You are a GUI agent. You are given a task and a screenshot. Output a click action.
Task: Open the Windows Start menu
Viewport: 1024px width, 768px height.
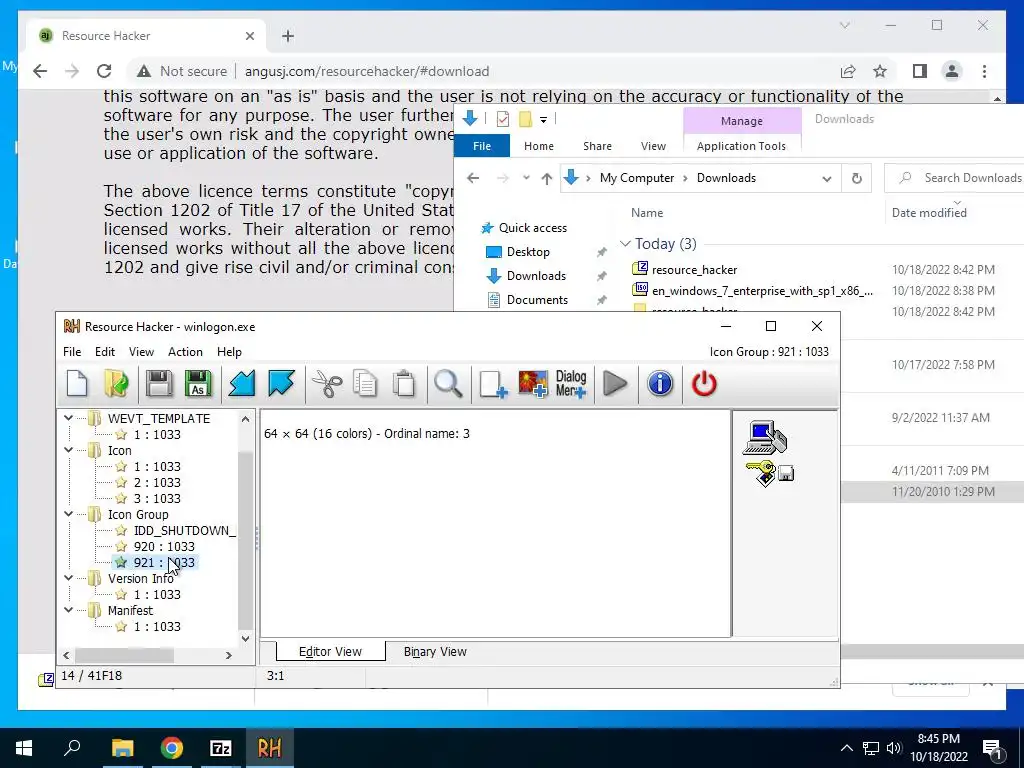(x=24, y=748)
